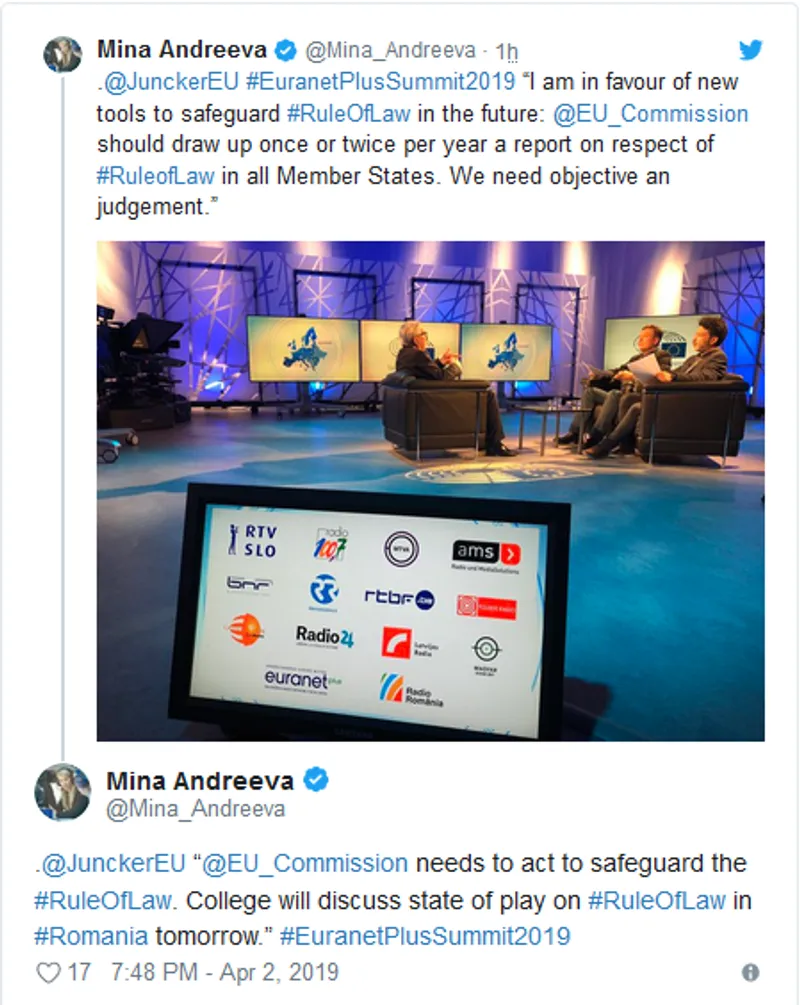
Task: Open the large profile avatar in lower tweet
Action: pyautogui.click(x=62, y=792)
